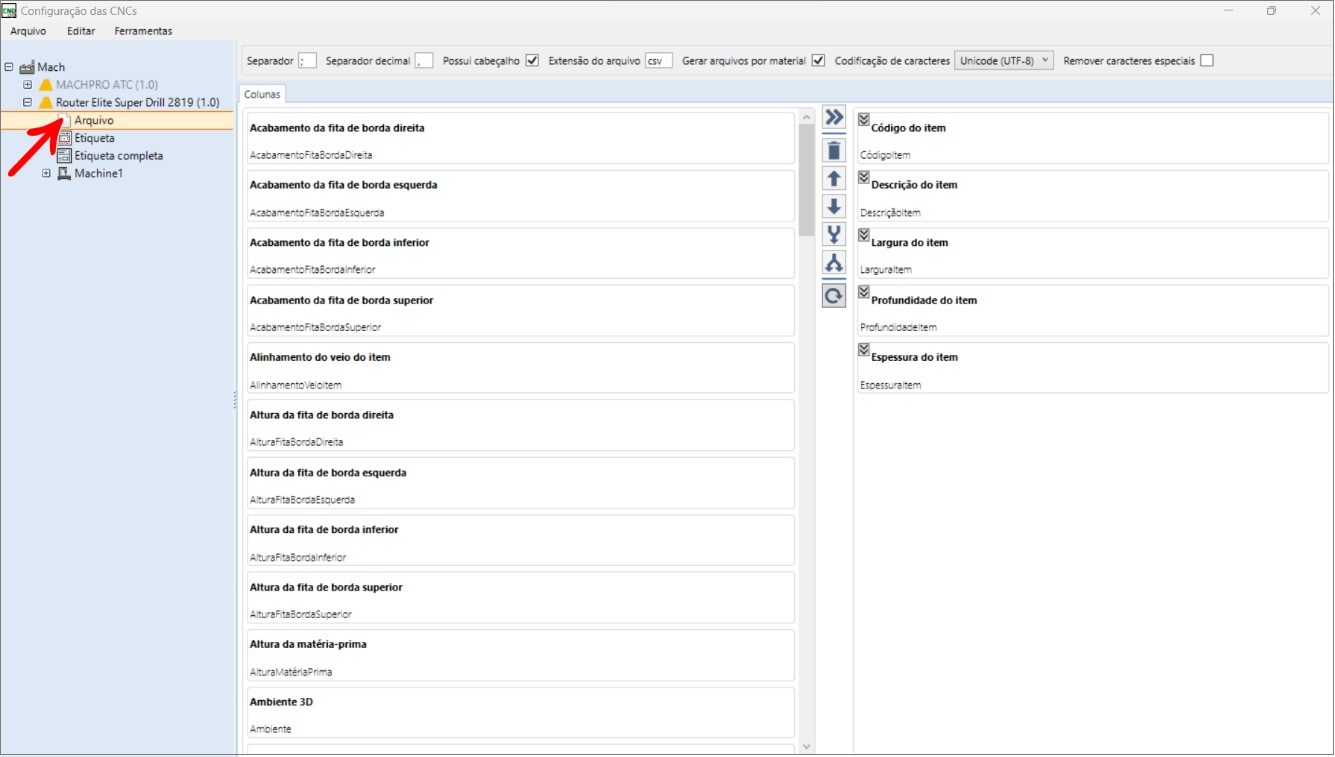Open the Editar menu

81,31
